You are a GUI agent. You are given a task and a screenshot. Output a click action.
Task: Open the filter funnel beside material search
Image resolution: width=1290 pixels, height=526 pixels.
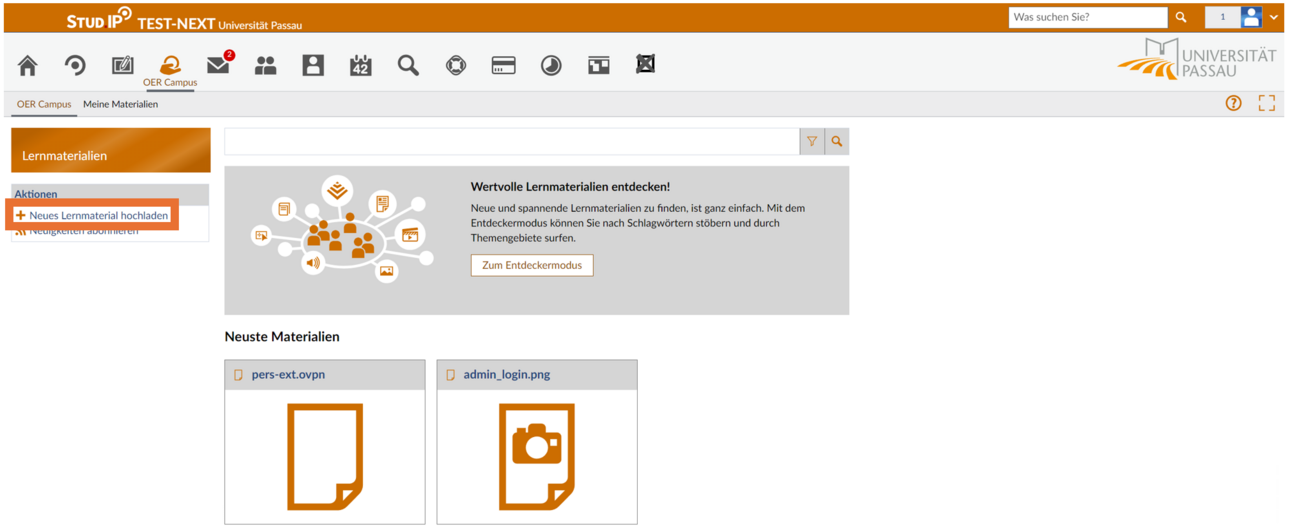coord(812,142)
